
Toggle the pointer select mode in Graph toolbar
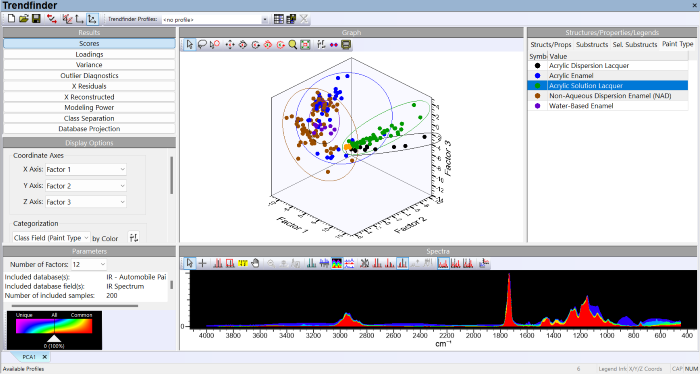click(190, 45)
